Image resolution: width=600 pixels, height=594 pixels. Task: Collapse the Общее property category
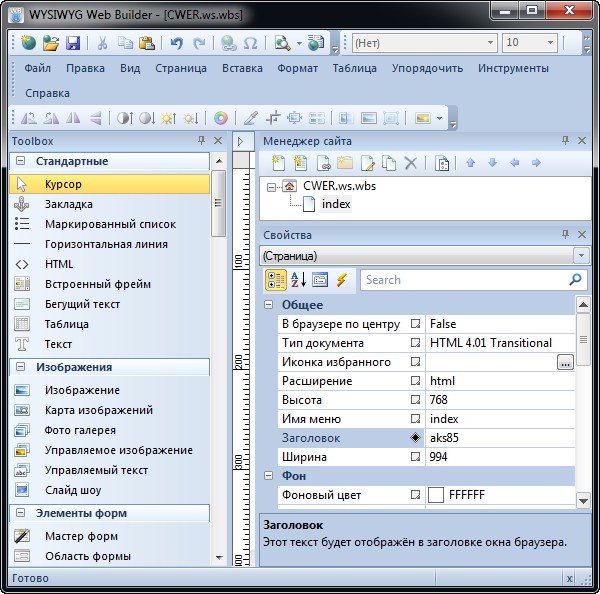[269, 305]
